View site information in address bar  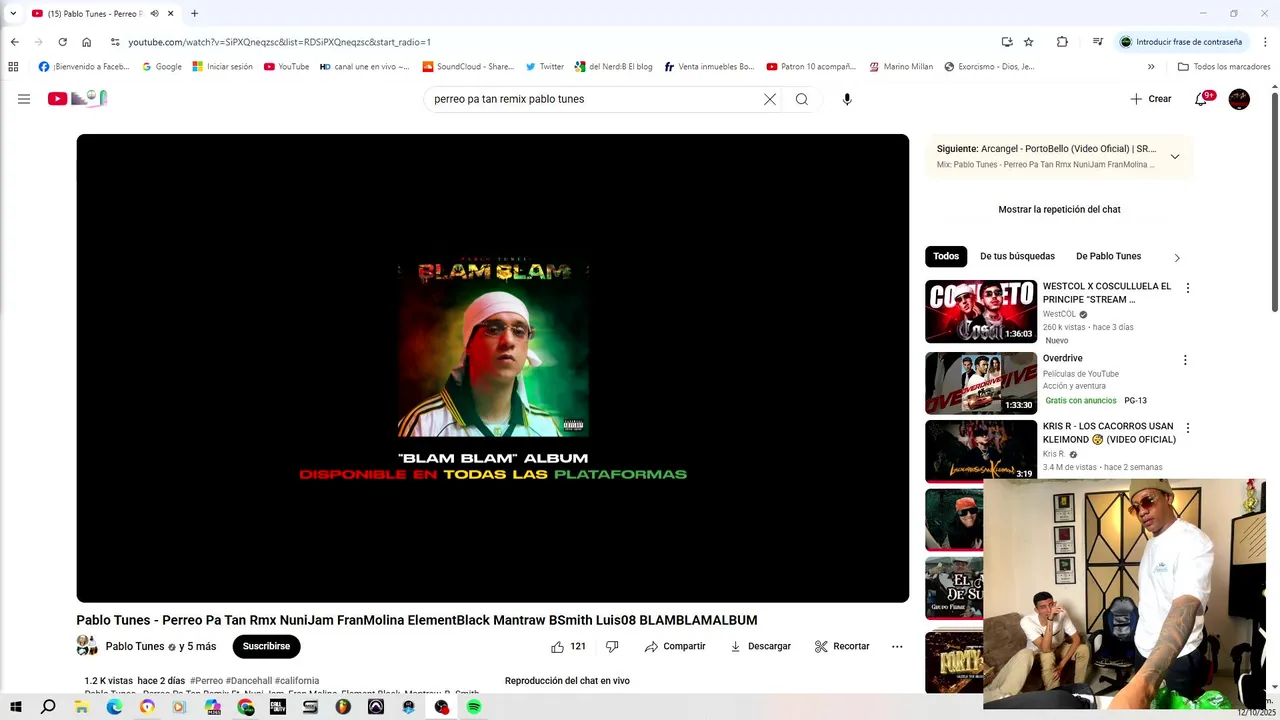(x=115, y=42)
